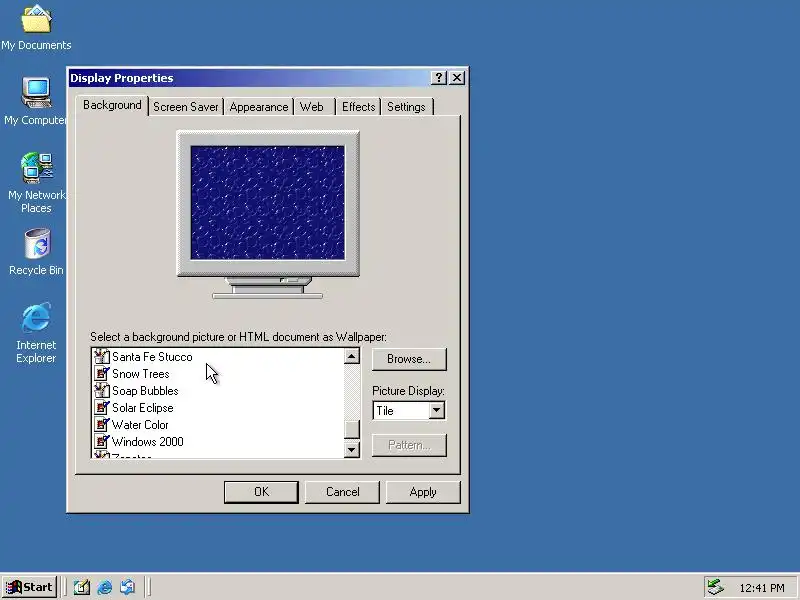Switch to the Appearance tab

click(x=259, y=107)
